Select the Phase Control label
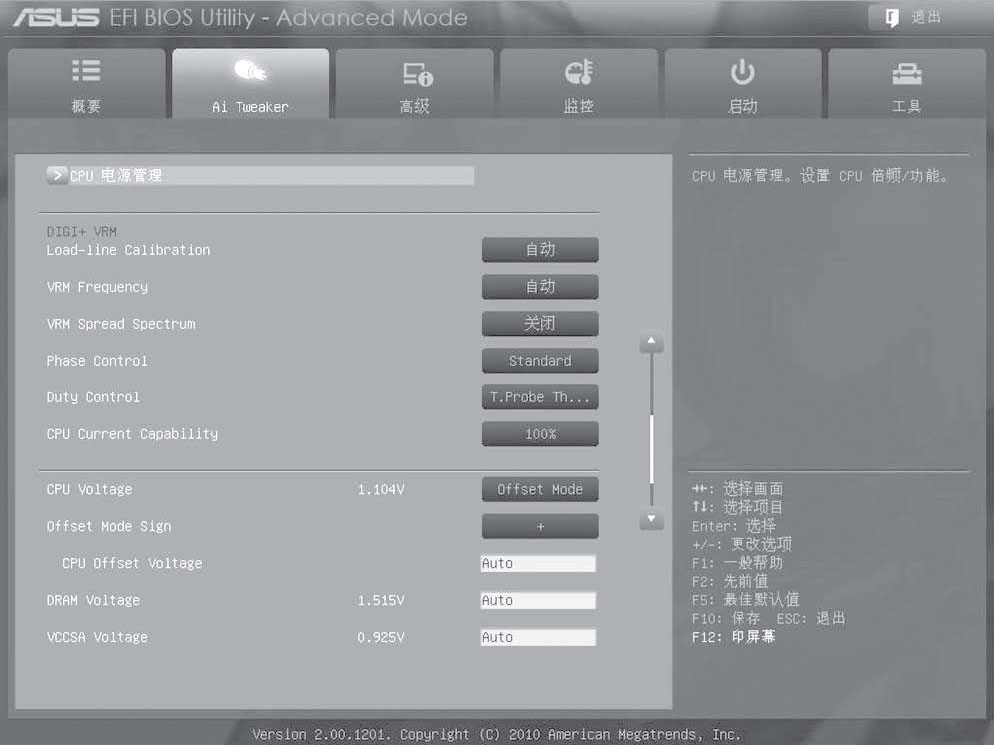This screenshot has width=994, height=745. point(97,361)
